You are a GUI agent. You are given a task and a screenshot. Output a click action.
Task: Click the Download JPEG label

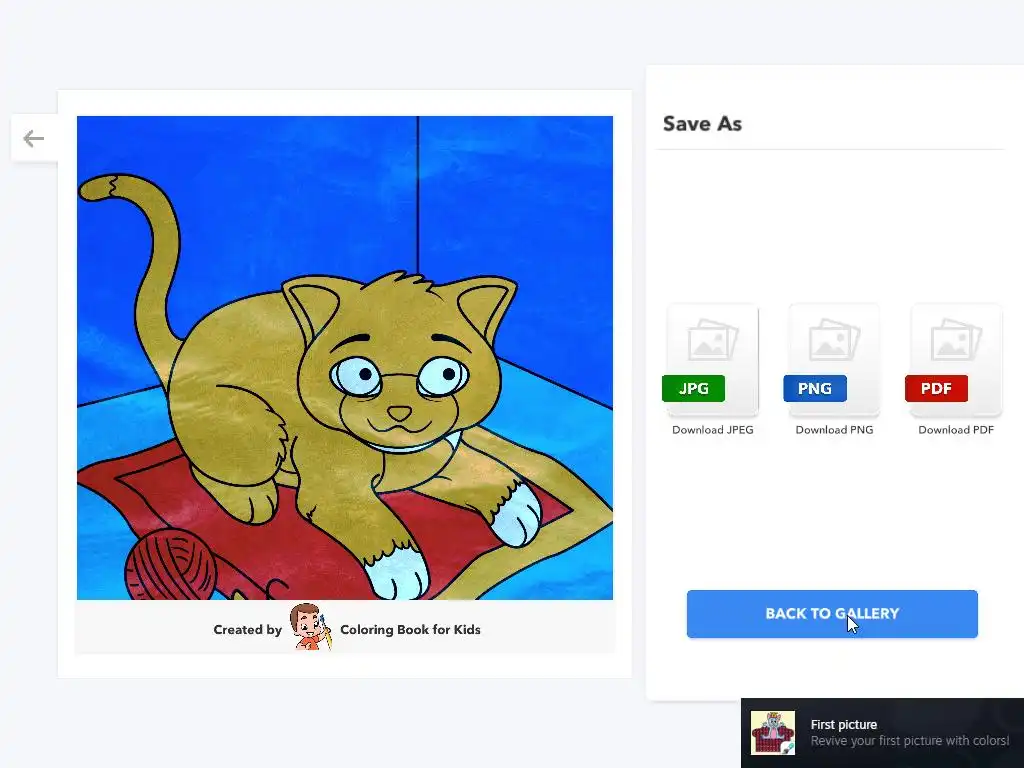point(712,430)
